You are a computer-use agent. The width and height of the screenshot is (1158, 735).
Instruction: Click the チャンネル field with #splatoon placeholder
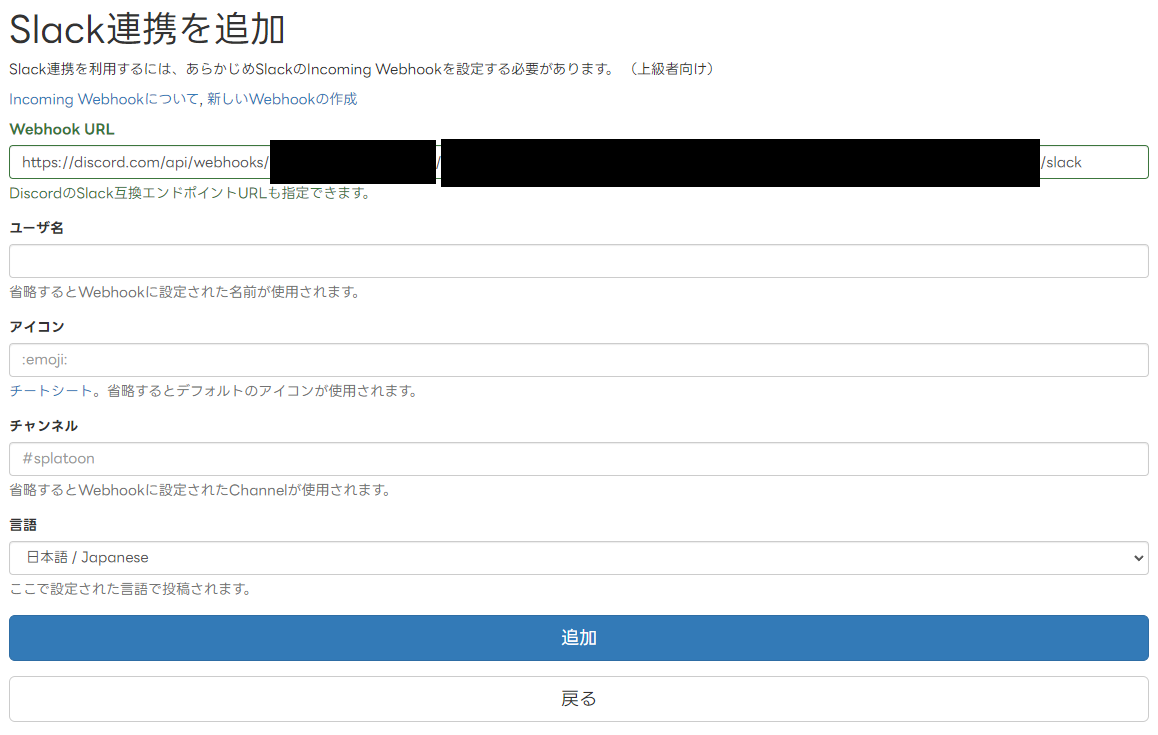coord(578,459)
